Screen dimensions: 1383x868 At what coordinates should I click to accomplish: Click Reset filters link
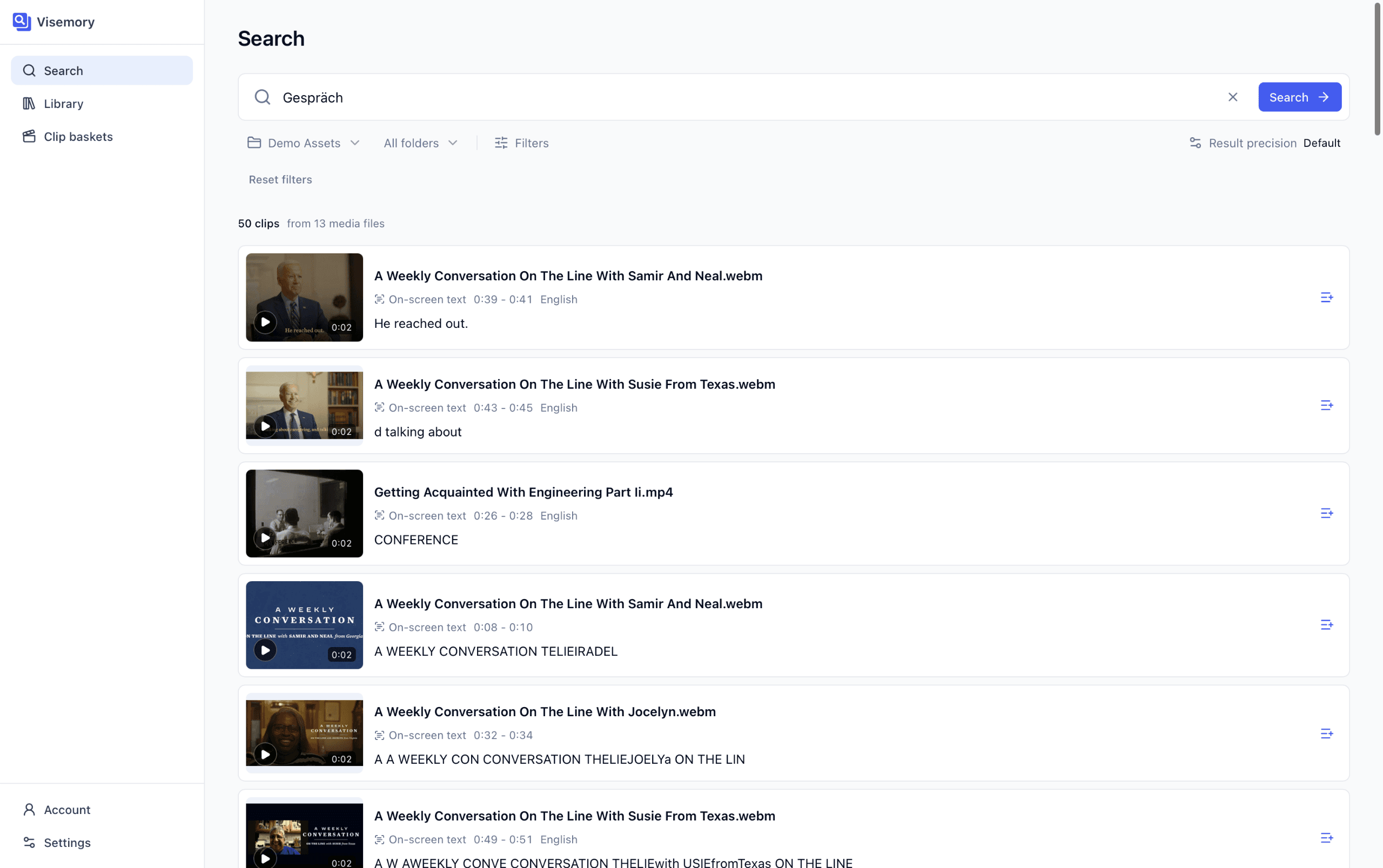point(280,180)
